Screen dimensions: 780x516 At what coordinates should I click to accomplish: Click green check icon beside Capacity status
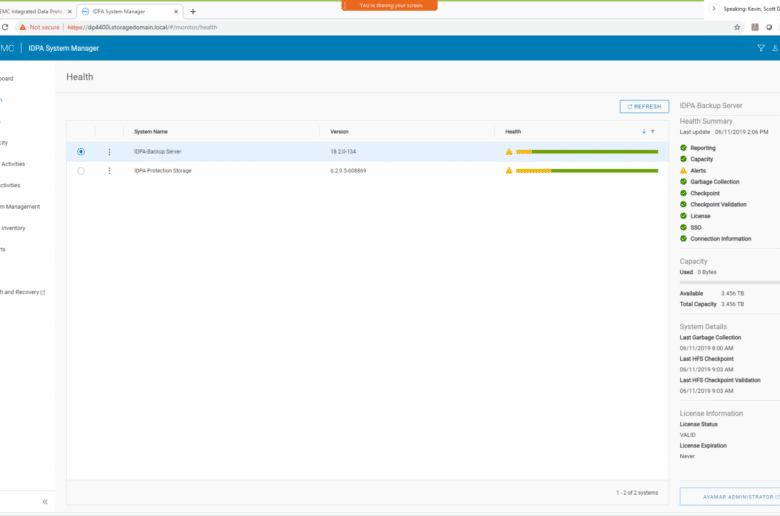[x=683, y=159]
